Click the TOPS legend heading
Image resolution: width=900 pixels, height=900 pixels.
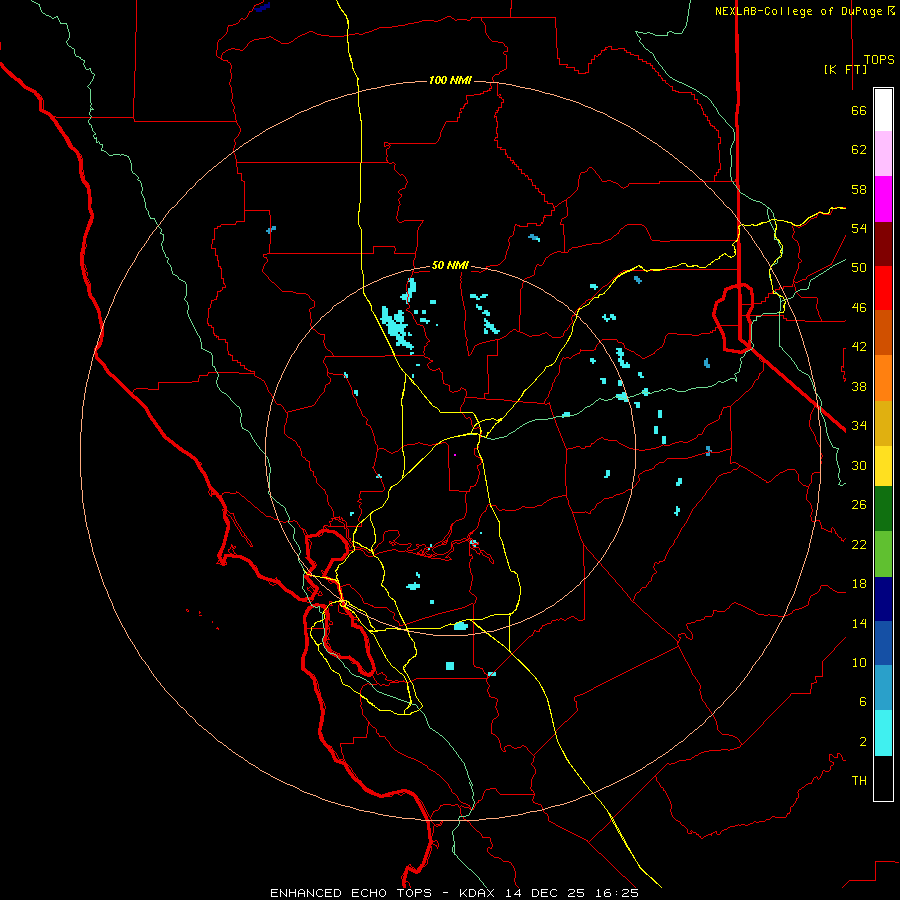point(879,60)
